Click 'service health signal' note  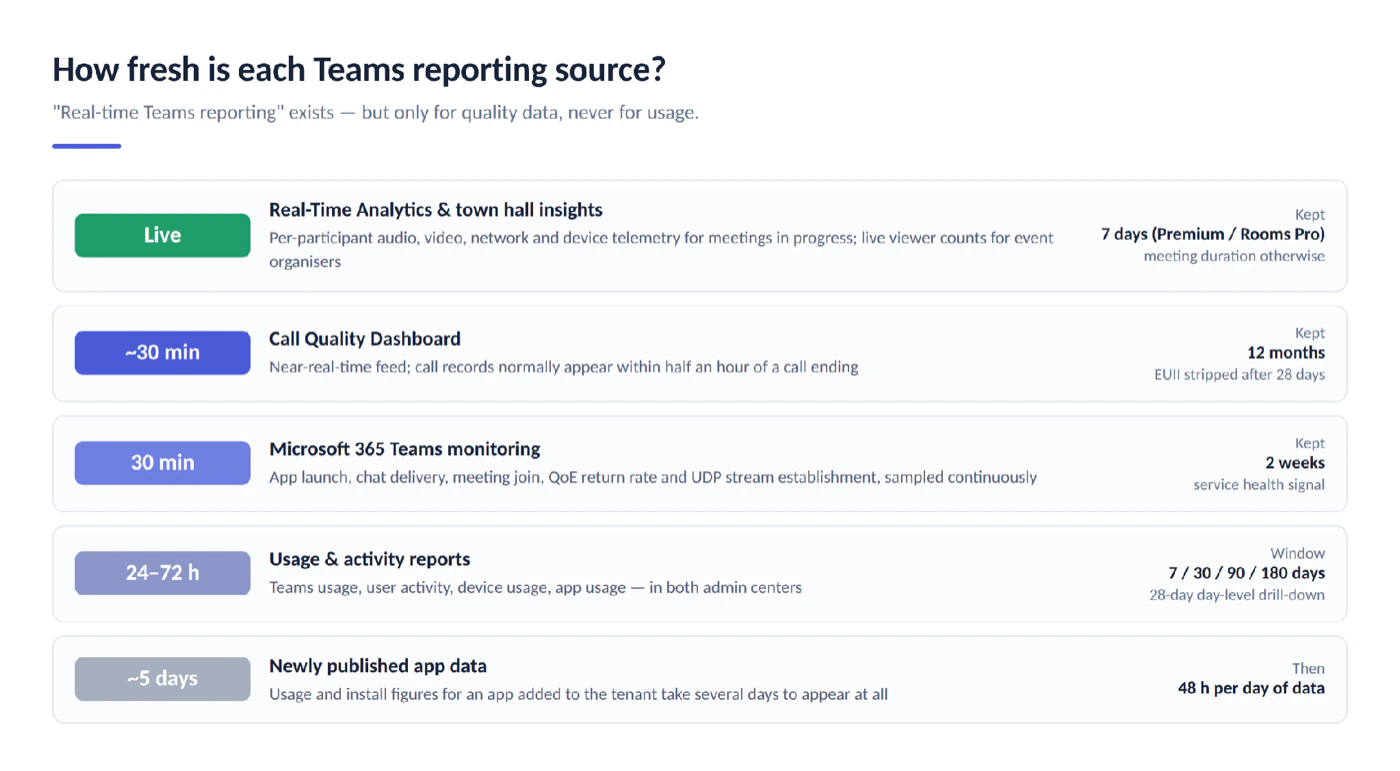tap(1259, 484)
